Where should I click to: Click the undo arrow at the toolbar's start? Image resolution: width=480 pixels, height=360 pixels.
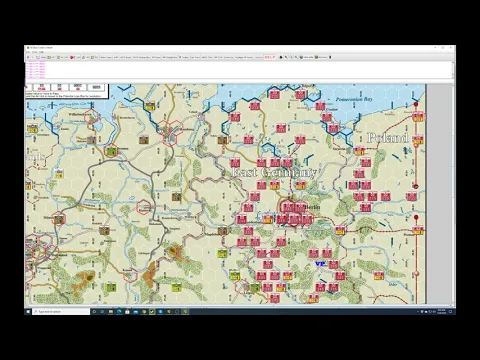click(x=28, y=57)
